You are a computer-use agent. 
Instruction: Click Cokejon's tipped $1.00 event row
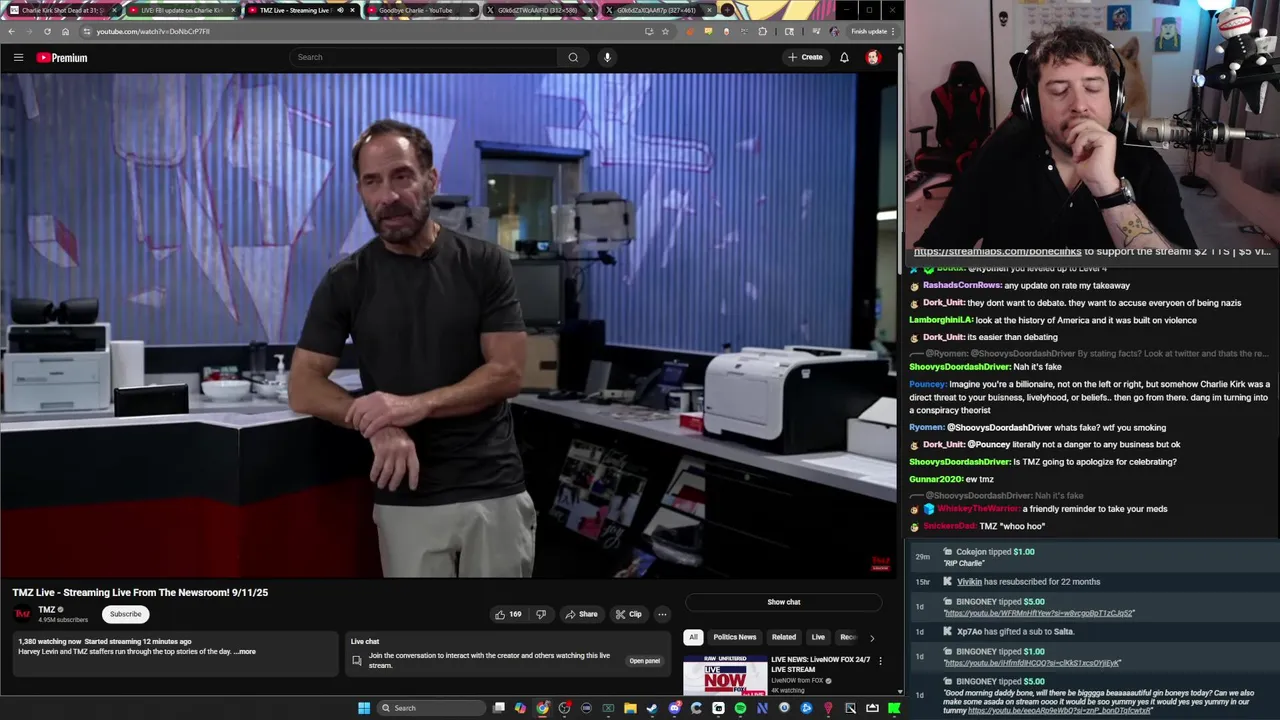1090,557
